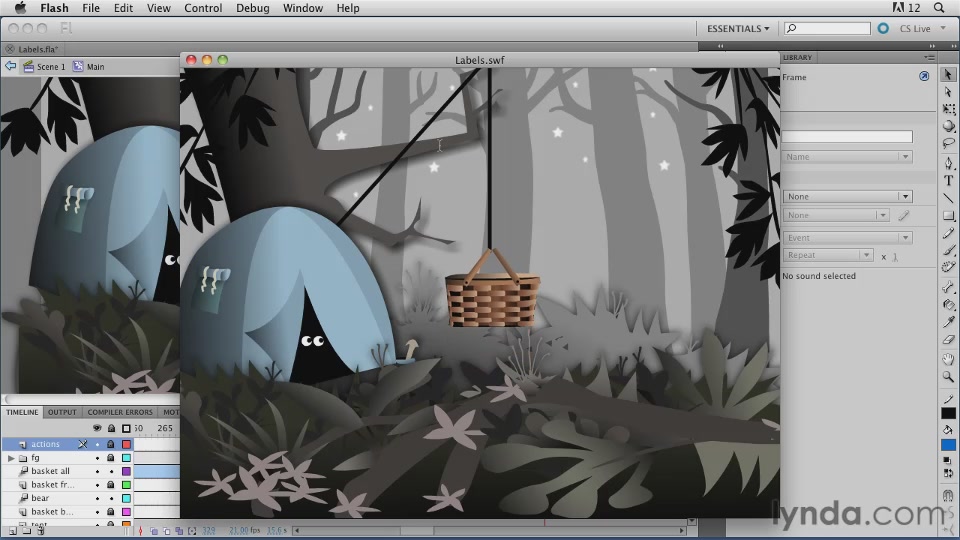Open the CS Live dropdown
Image resolution: width=960 pixels, height=540 pixels.
pyautogui.click(x=922, y=28)
